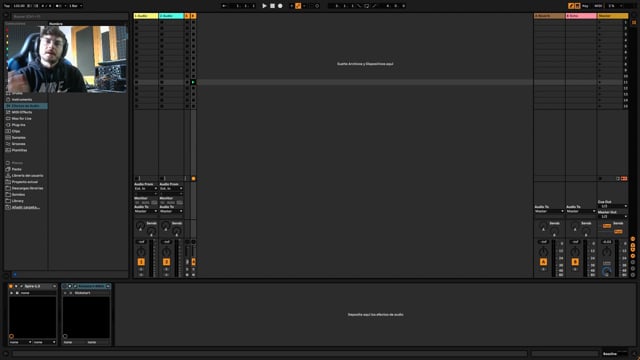Open Samples category in browser
This screenshot has height=360, width=640.
[x=18, y=138]
